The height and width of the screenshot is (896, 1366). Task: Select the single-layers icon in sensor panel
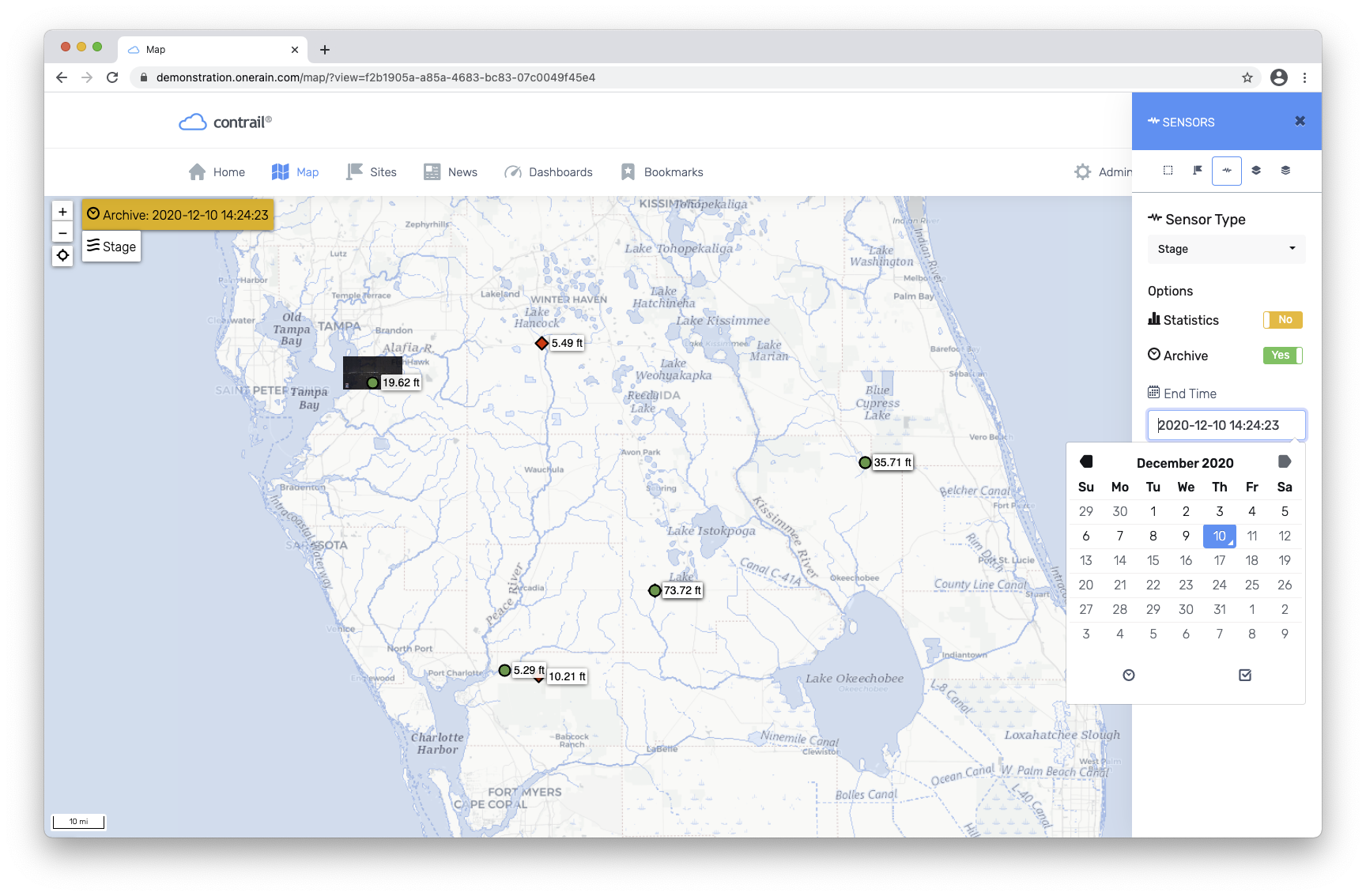1256,171
